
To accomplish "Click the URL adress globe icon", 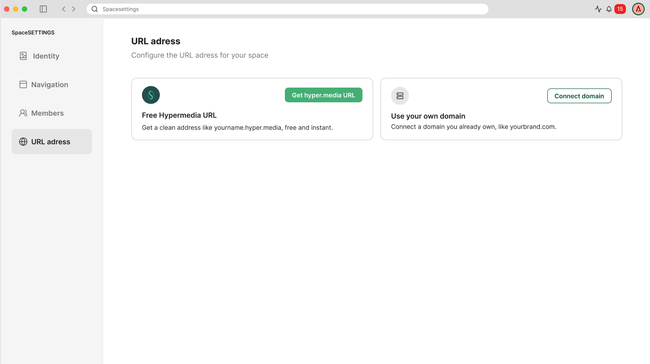I will (23, 142).
